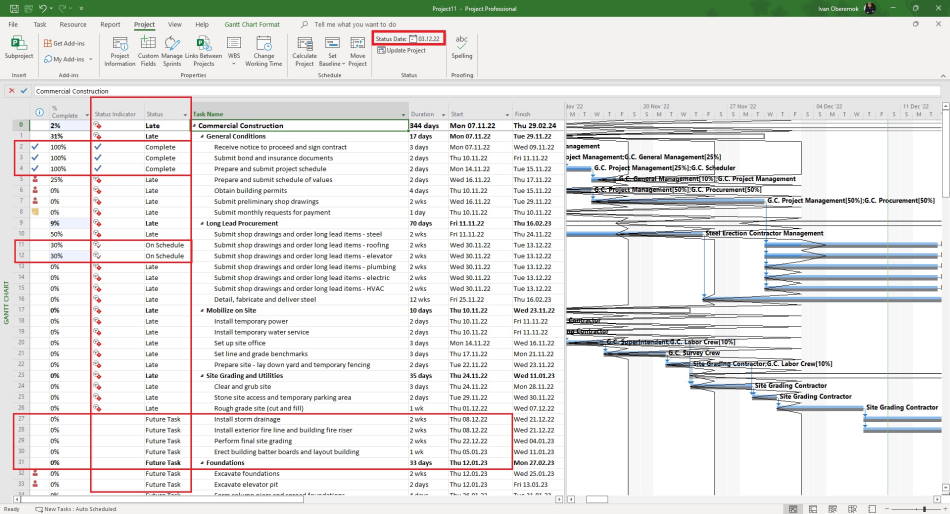Select 'Set up site office' task name
Viewport: 950px width, 514px height.
point(239,343)
